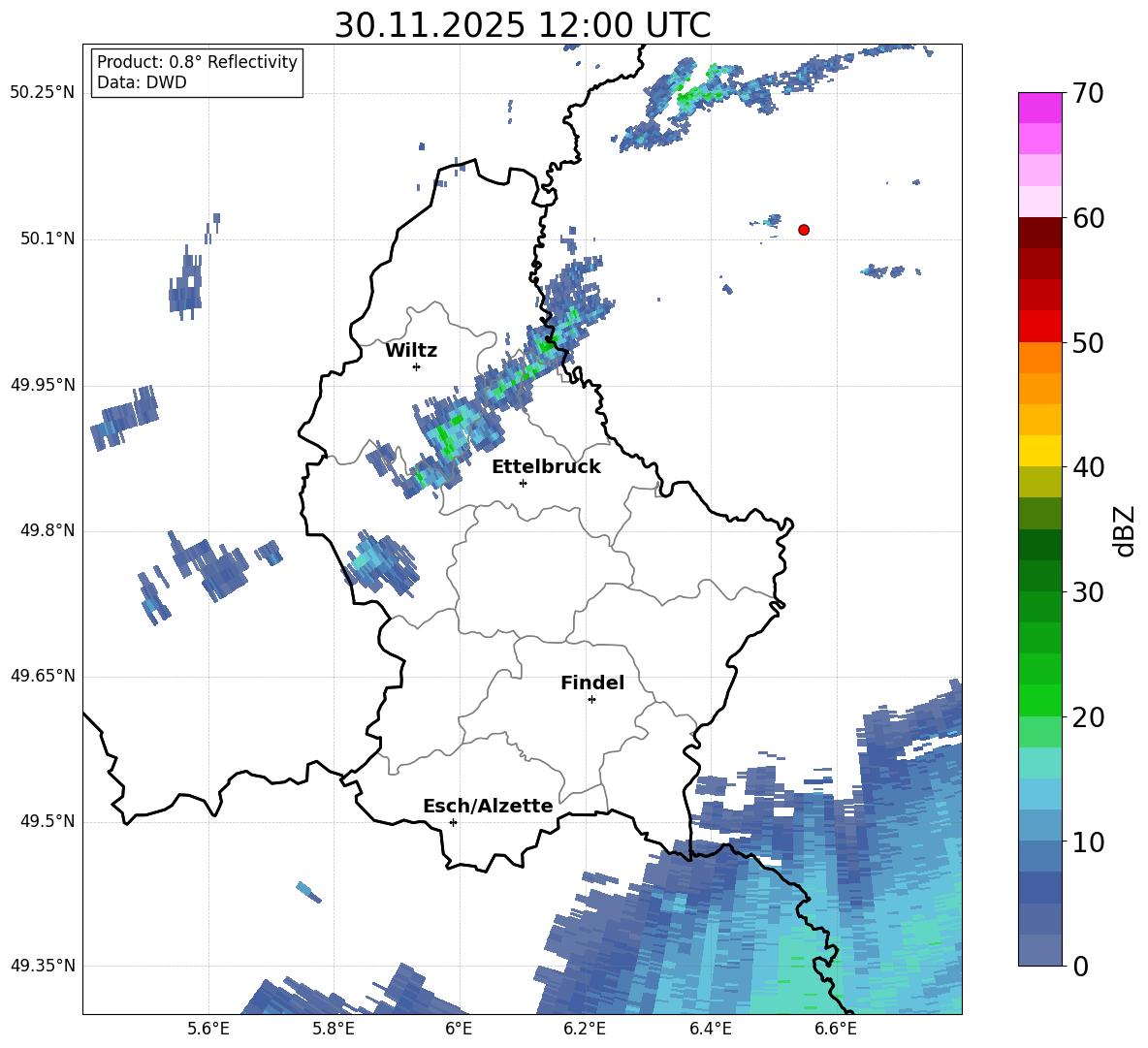The height and width of the screenshot is (1048, 1148).
Task: Pick the dark red colorbar segment just below 60
Action: pyautogui.click(x=1039, y=232)
